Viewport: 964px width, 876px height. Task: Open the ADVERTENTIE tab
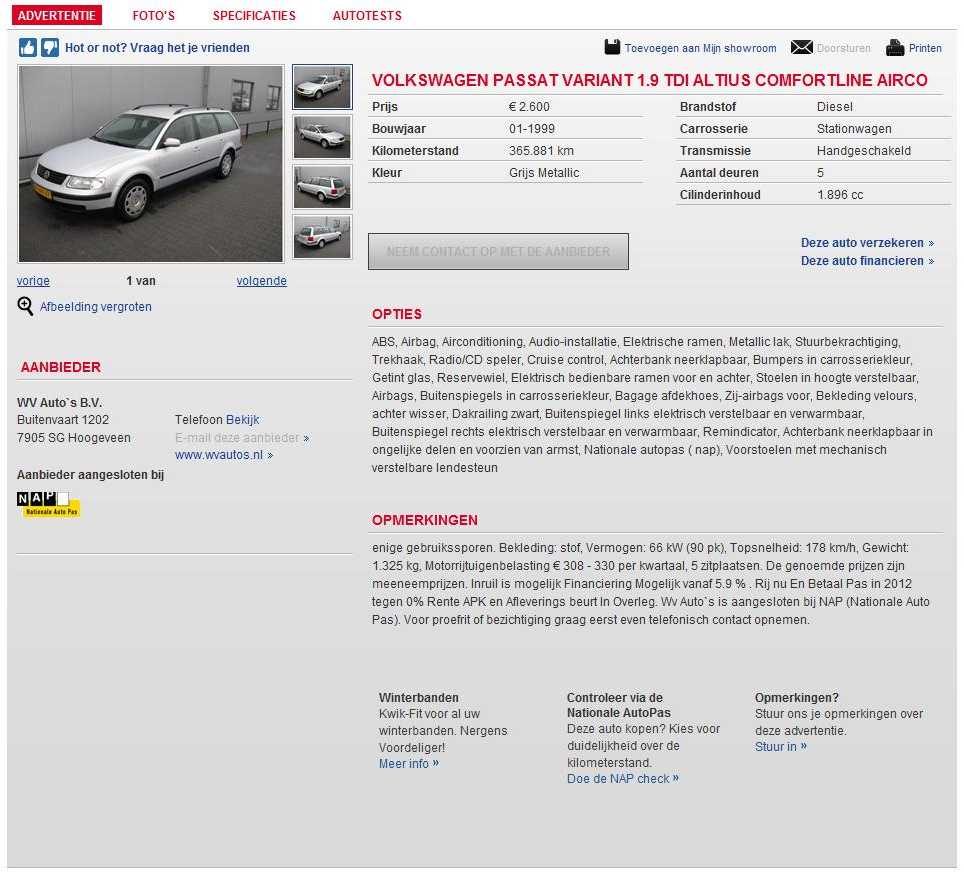tap(57, 15)
